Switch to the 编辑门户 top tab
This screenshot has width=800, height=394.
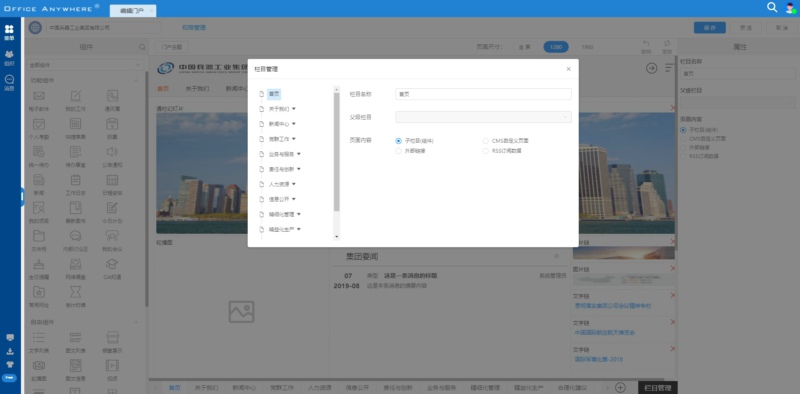pos(132,10)
